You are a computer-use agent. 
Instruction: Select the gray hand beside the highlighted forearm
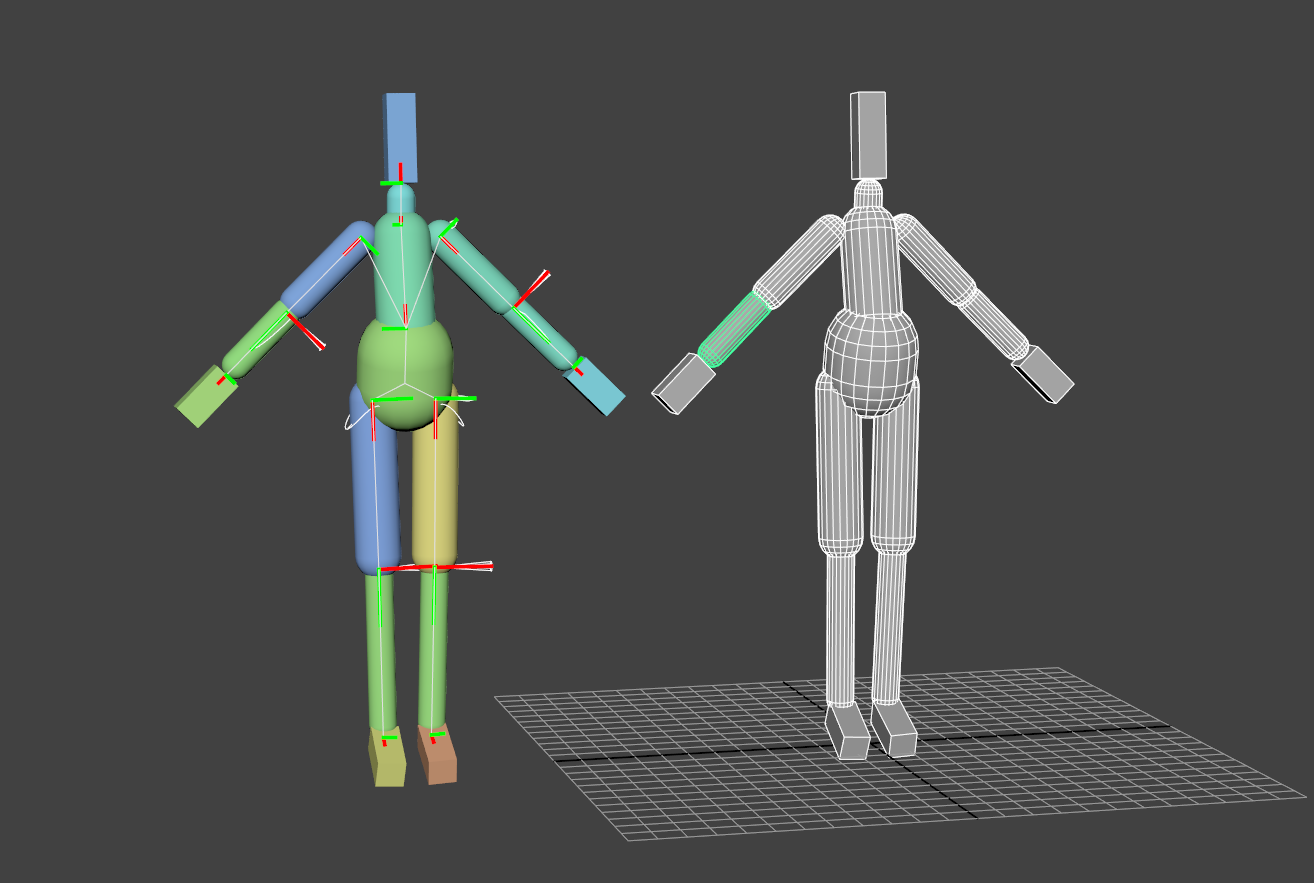[x=684, y=383]
